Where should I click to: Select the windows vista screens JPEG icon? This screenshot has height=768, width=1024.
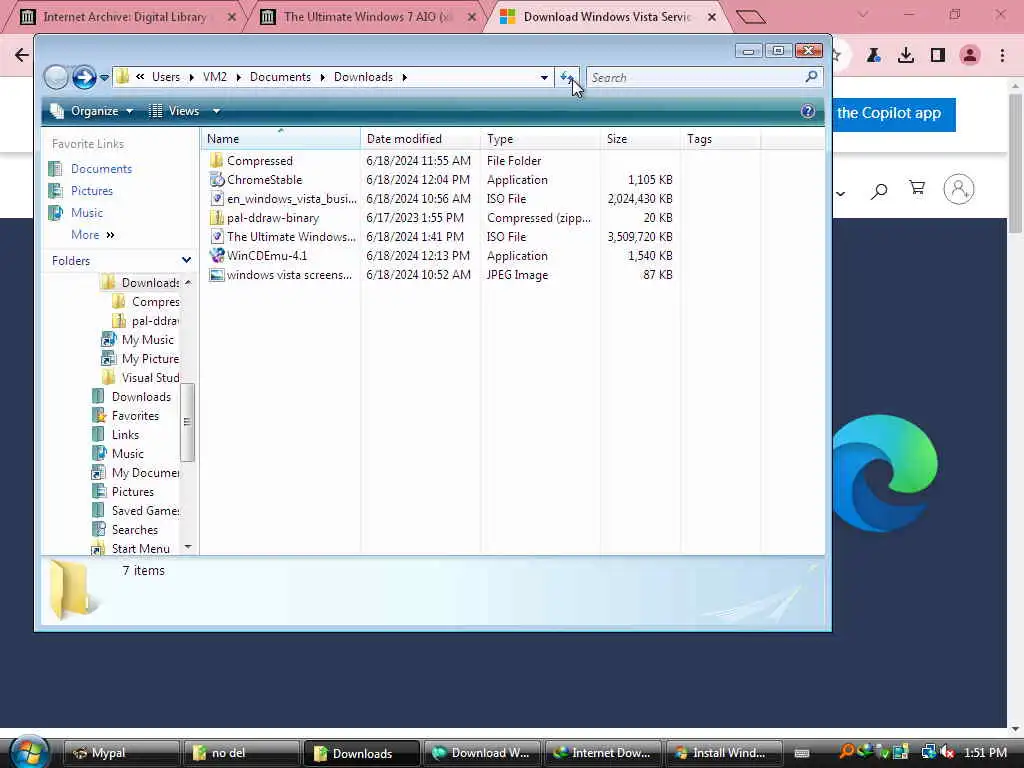(x=216, y=275)
